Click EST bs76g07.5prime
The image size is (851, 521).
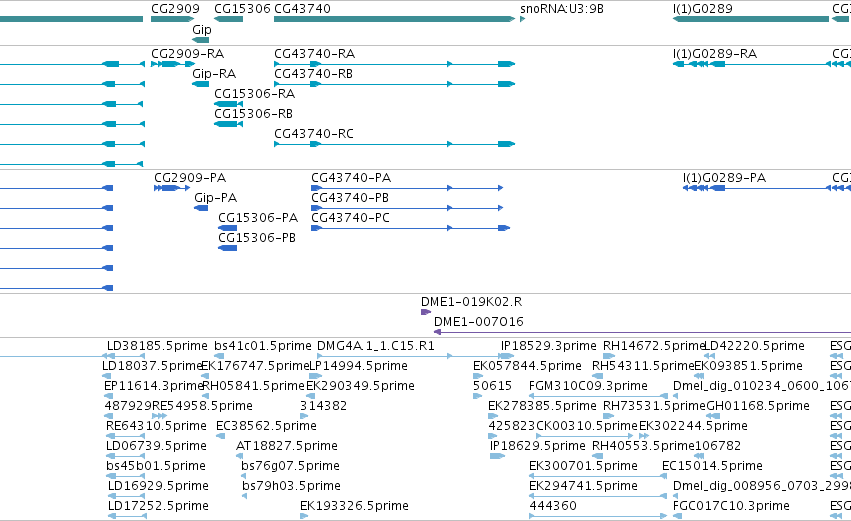[x=290, y=467]
